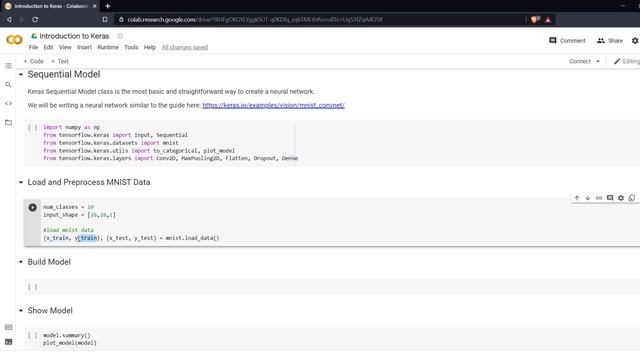The image size is (640, 360).
Task: Click the Connect button
Action: pos(580,61)
